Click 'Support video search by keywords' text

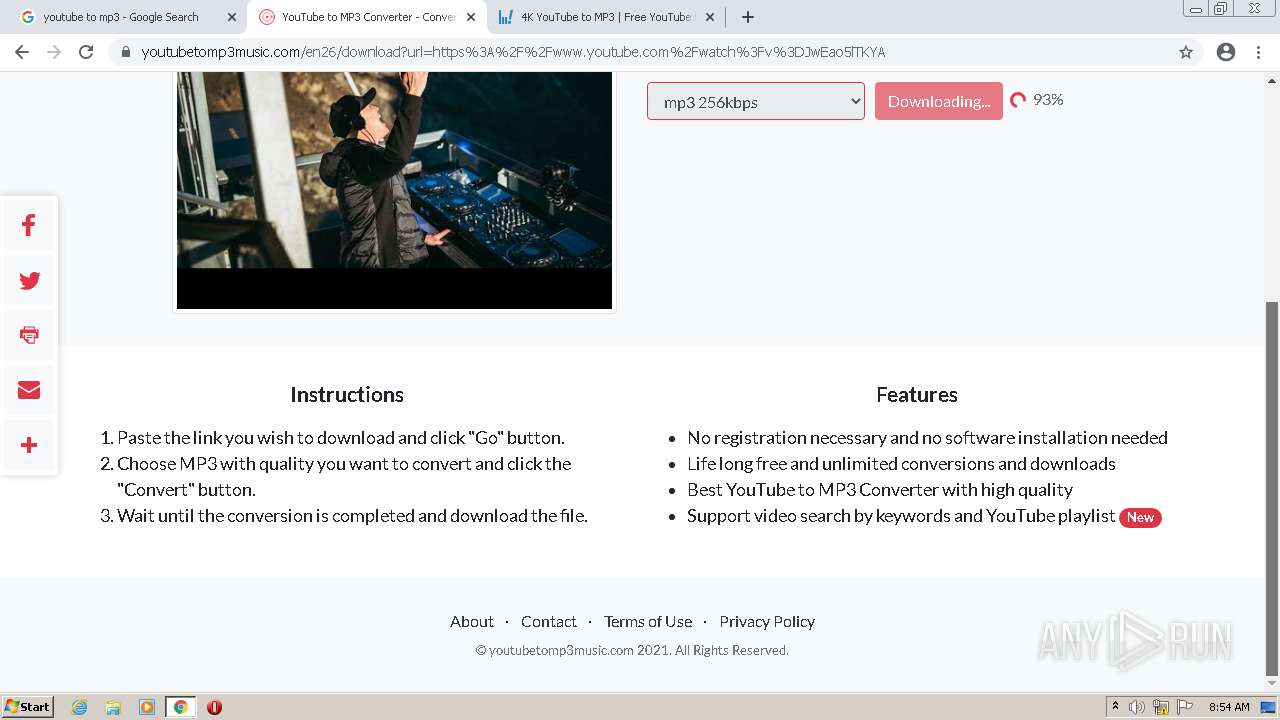[x=901, y=515]
